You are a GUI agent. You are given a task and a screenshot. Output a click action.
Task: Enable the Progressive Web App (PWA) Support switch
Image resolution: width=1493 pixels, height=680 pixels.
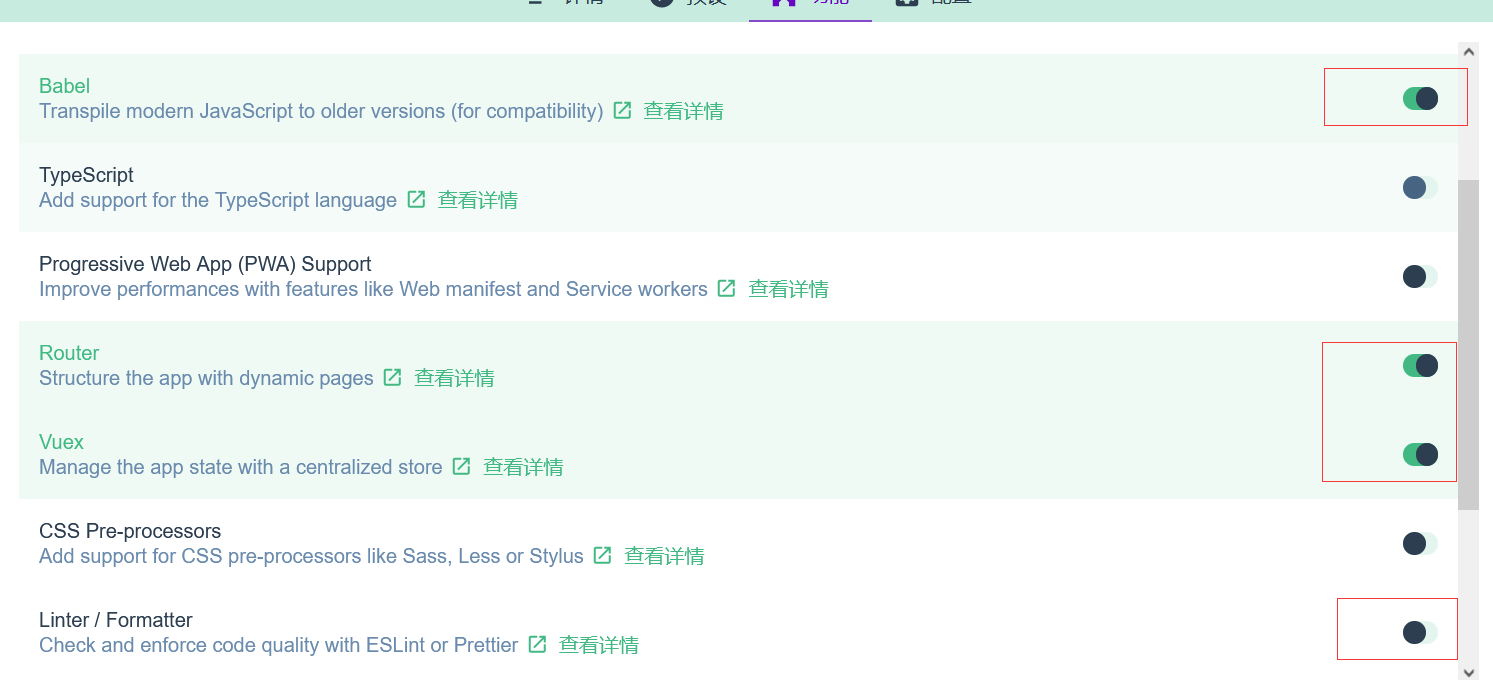click(1420, 276)
